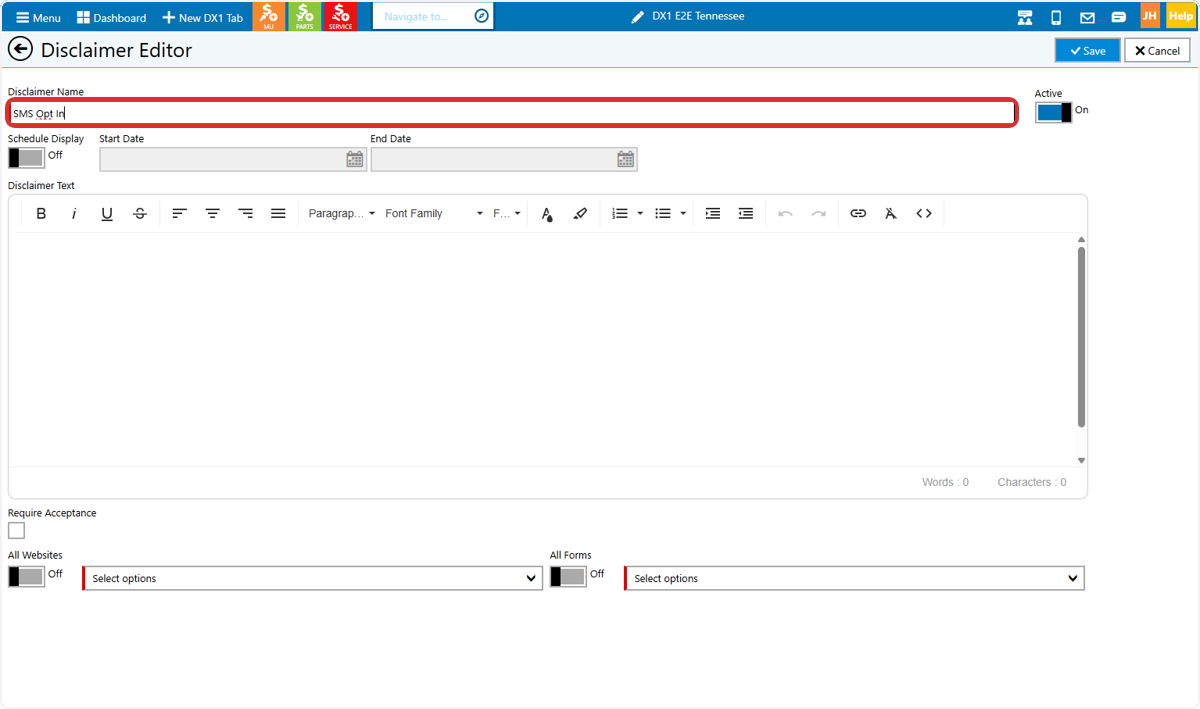Open the Service module icon
1200x709 pixels.
340,16
